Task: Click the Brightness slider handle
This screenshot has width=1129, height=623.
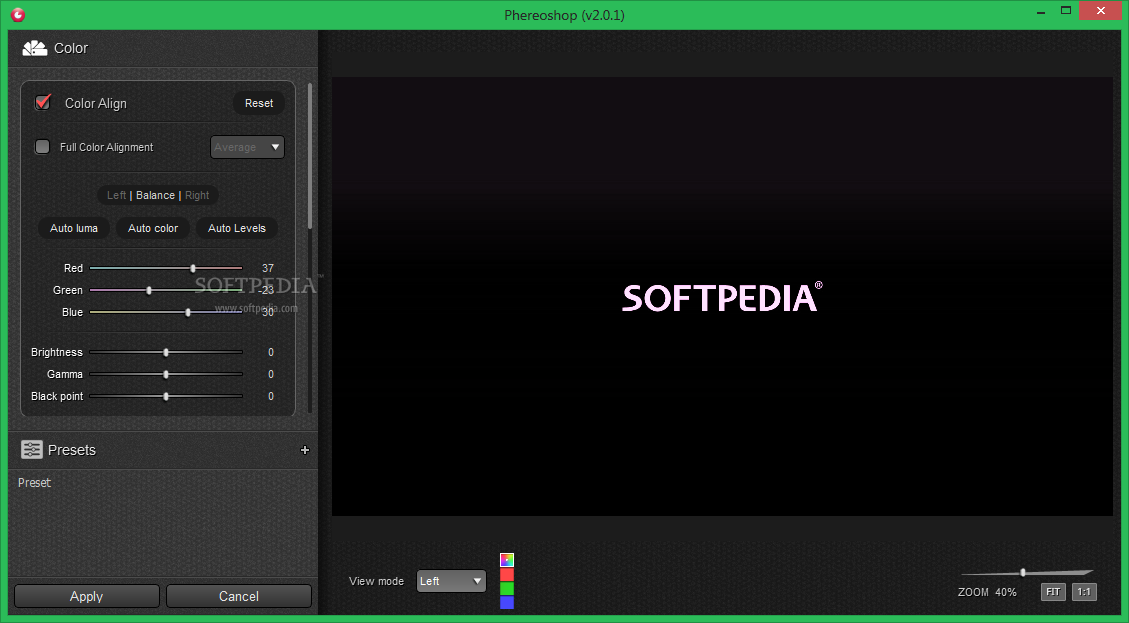Action: pos(166,352)
